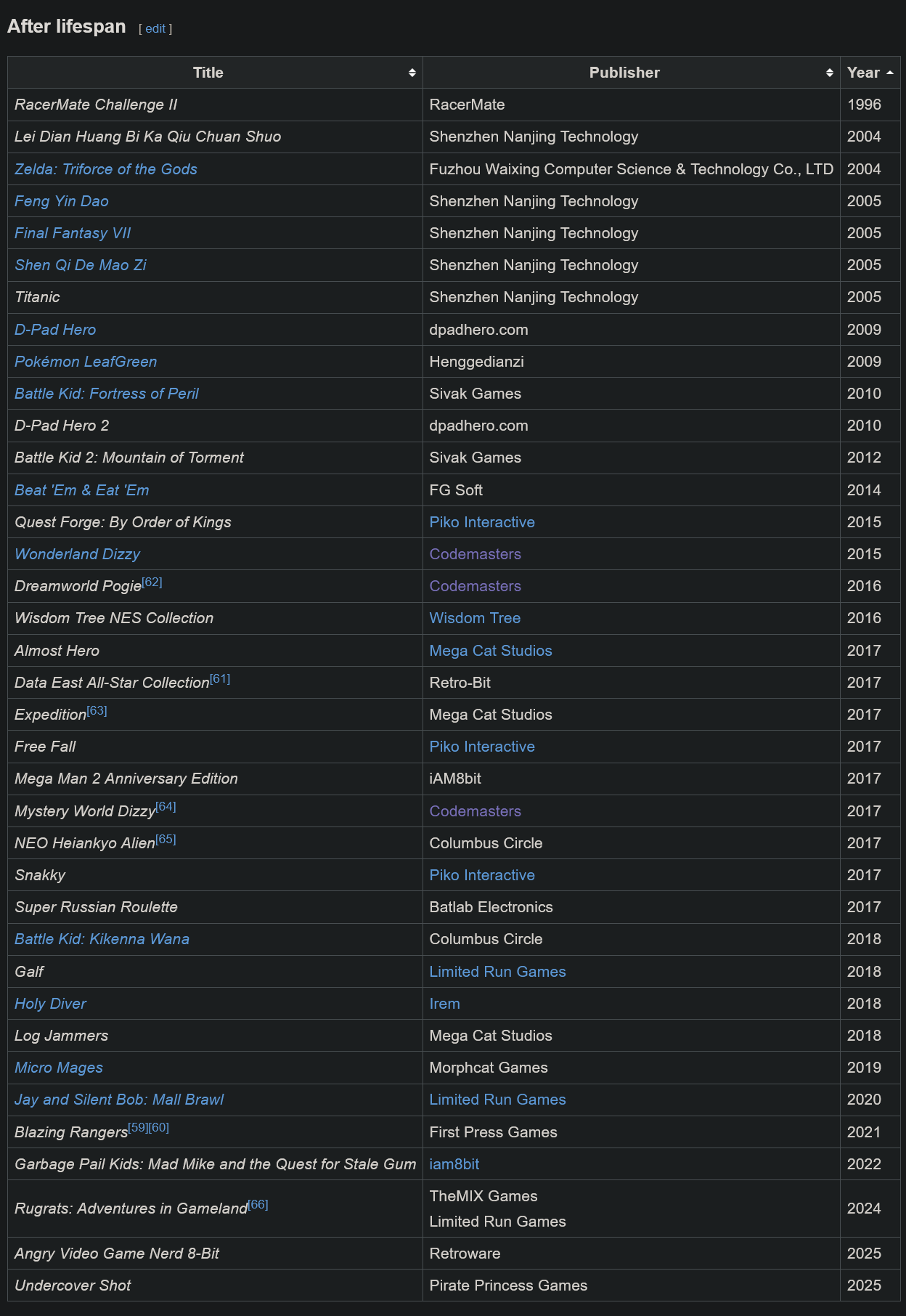Viewport: 906px width, 1316px height.
Task: Select Pirate Princess Games publisher cell
Action: (x=632, y=1285)
